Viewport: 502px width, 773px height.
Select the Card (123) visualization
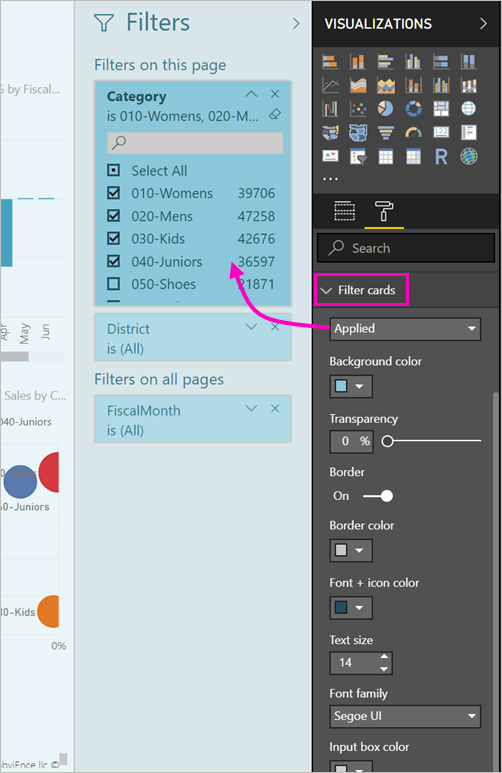coord(441,132)
